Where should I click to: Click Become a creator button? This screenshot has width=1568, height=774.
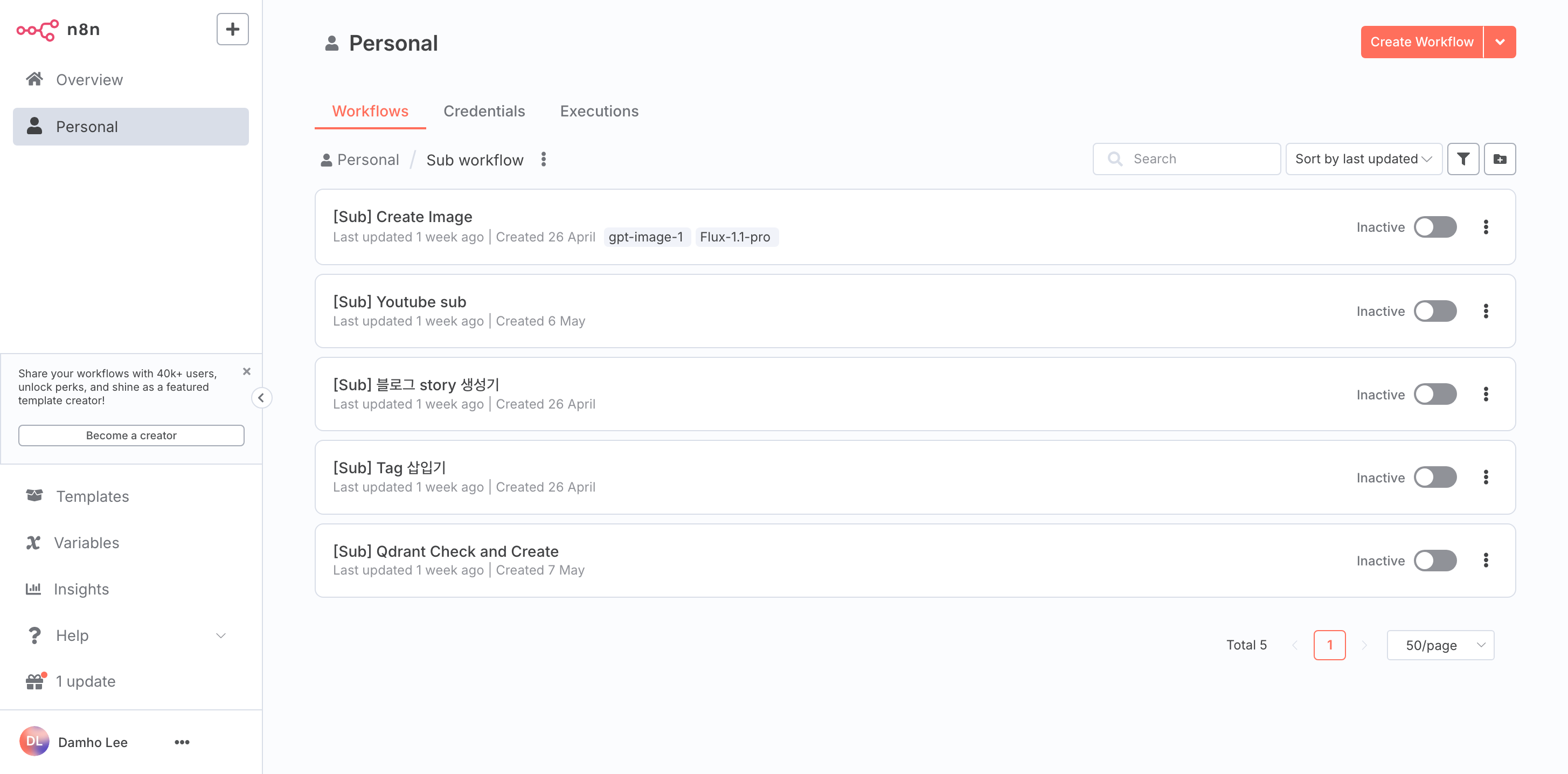click(131, 436)
